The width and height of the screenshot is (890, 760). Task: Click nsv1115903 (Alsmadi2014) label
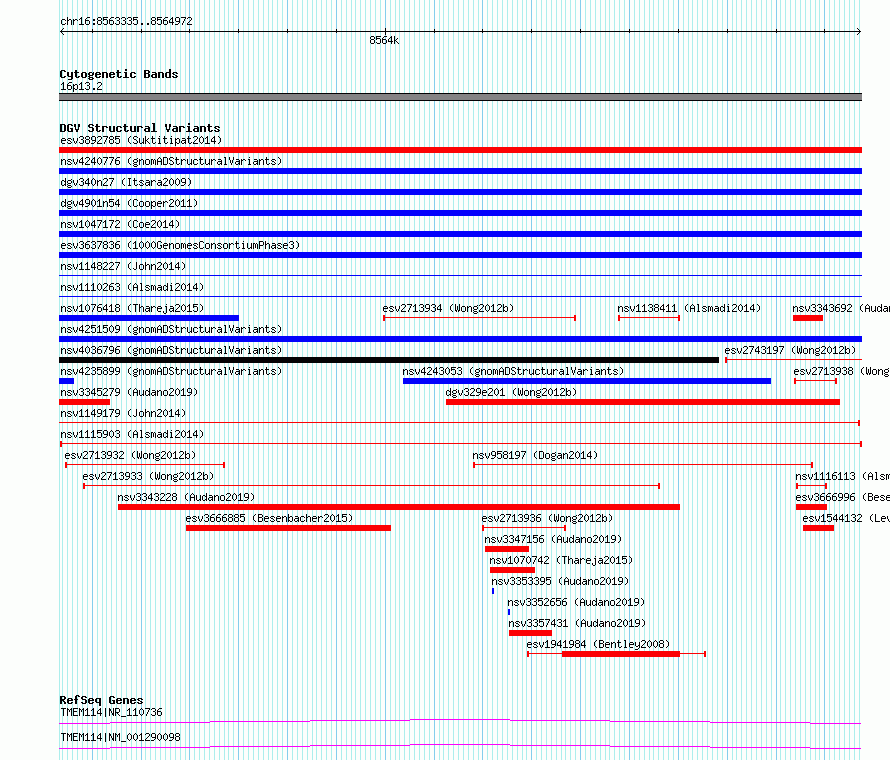point(132,434)
